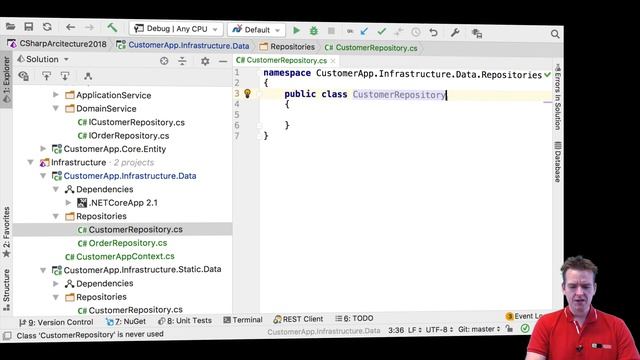Expand the .NETCoreApp 2.1 node
Image resolution: width=640 pixels, height=360 pixels.
(x=69, y=202)
